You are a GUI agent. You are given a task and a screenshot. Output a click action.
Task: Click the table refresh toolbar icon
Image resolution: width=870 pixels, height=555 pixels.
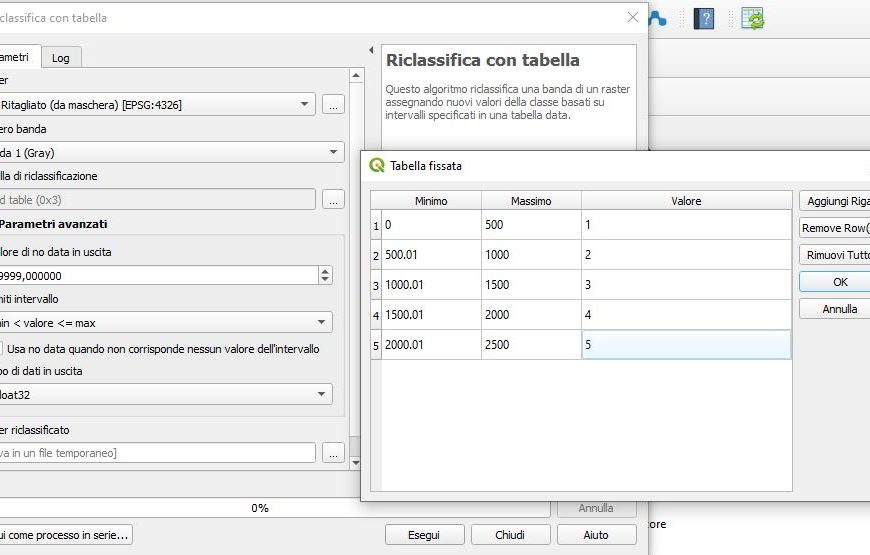[x=752, y=18]
